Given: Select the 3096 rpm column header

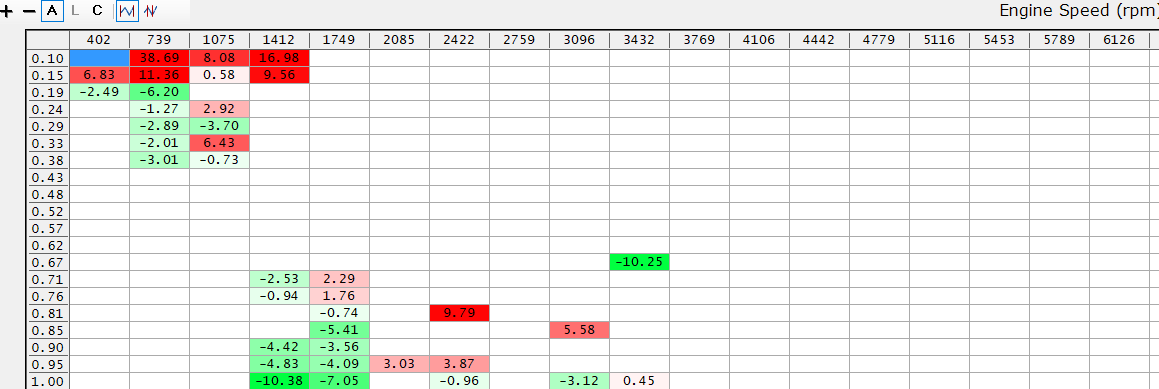Looking at the screenshot, I should tap(579, 40).
